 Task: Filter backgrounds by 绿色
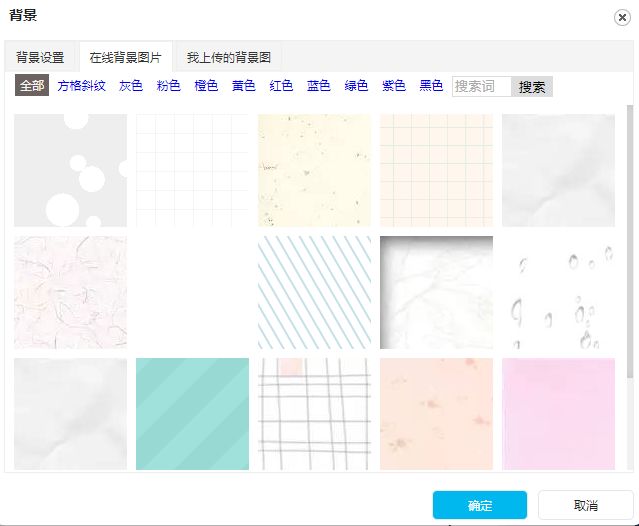(x=356, y=86)
